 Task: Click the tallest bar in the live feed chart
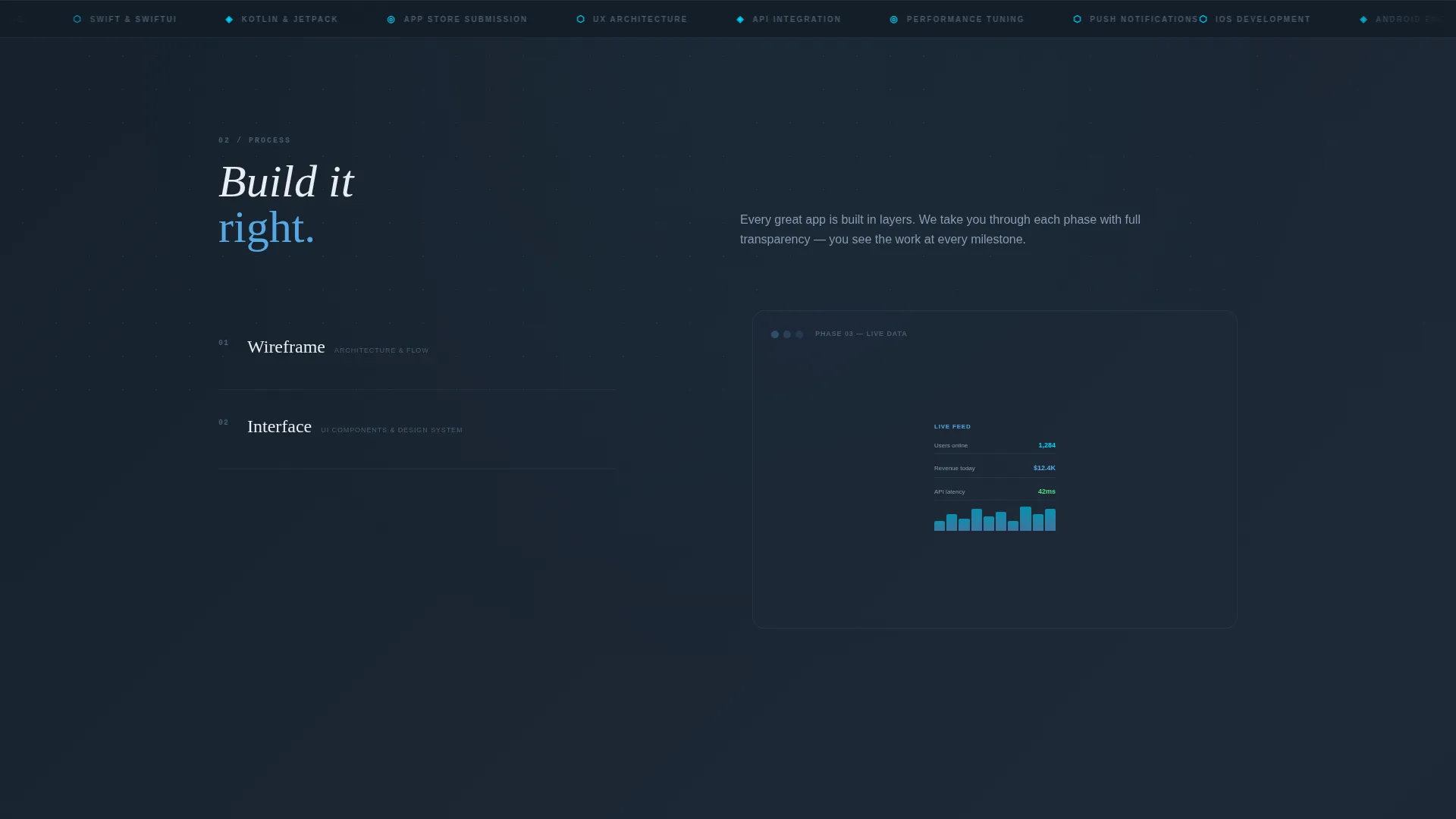[x=1025, y=519]
